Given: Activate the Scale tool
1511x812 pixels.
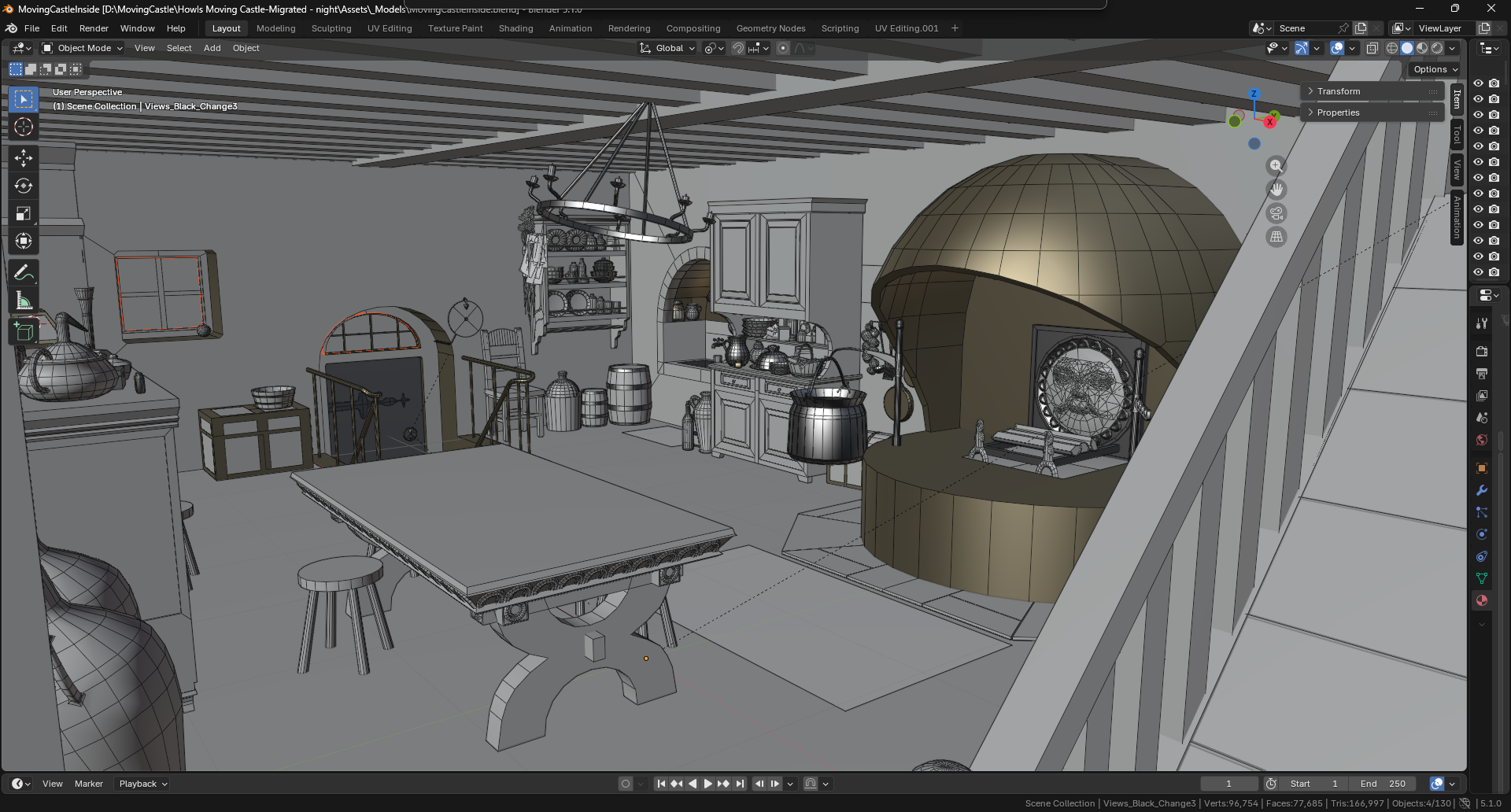Looking at the screenshot, I should [x=24, y=213].
